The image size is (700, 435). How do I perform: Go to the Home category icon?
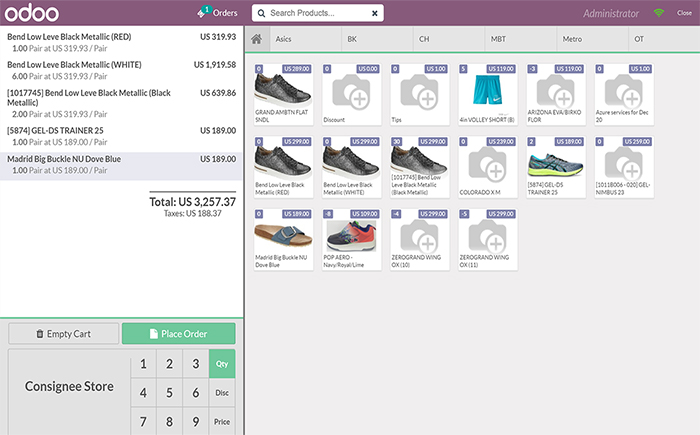(x=257, y=39)
